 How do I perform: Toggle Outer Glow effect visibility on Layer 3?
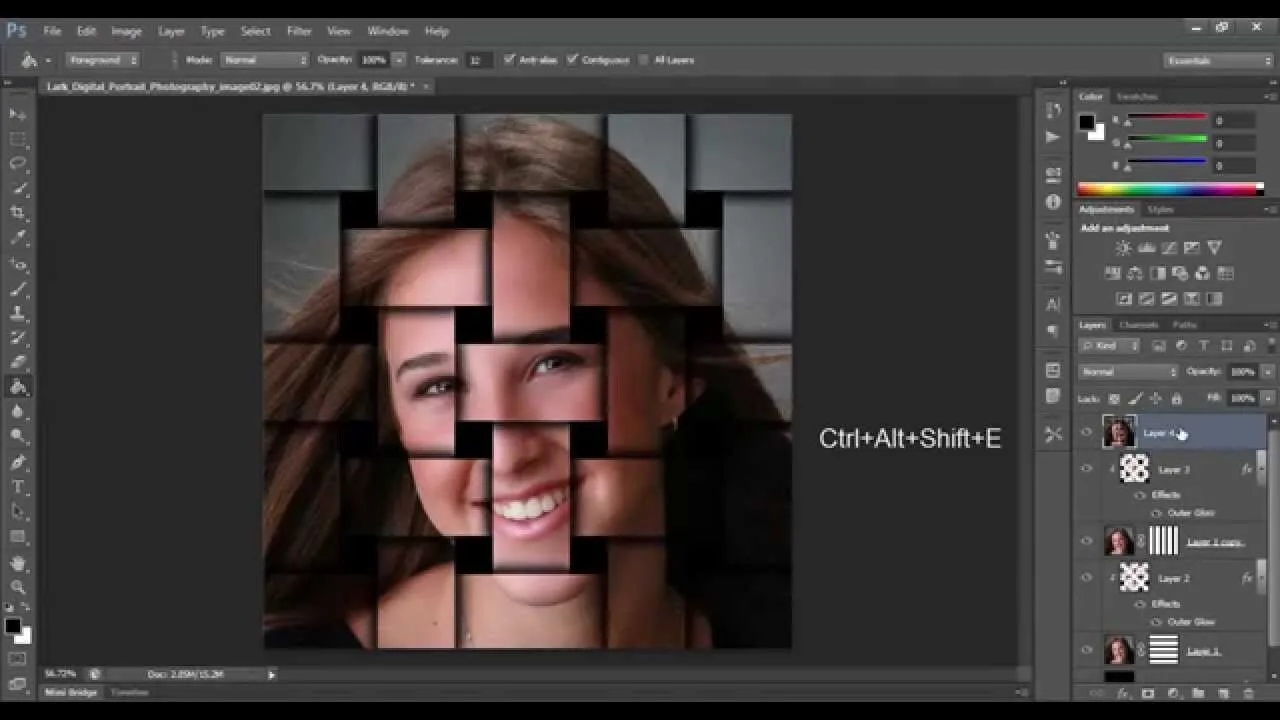pos(1157,513)
